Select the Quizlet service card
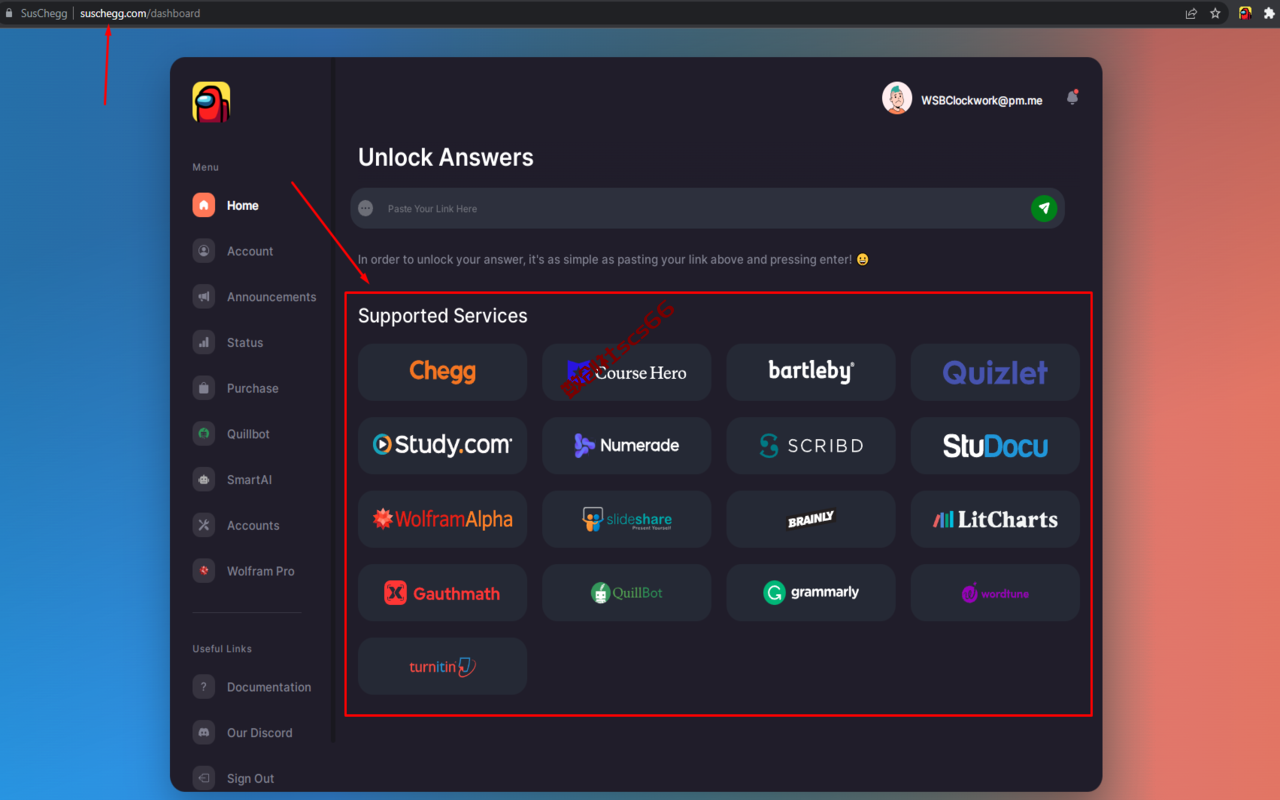 (995, 372)
